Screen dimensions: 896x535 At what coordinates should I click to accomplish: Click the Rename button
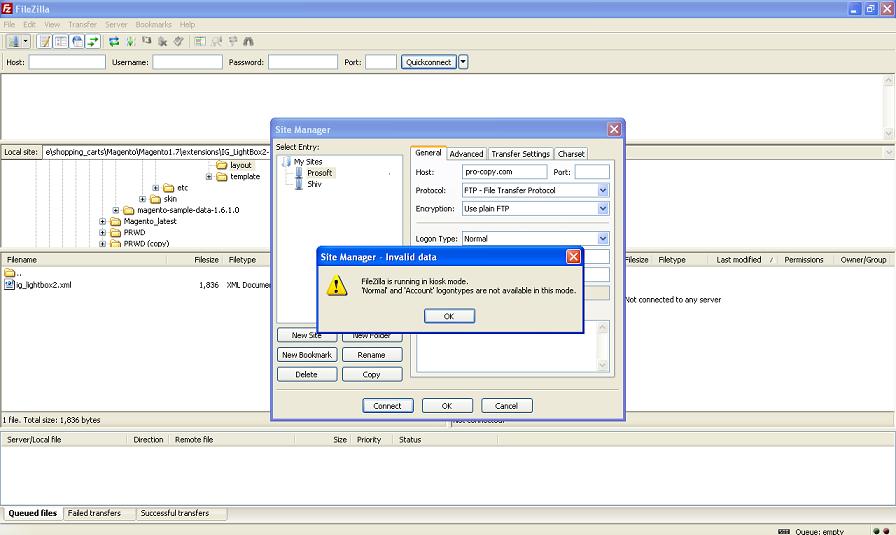tap(371, 355)
